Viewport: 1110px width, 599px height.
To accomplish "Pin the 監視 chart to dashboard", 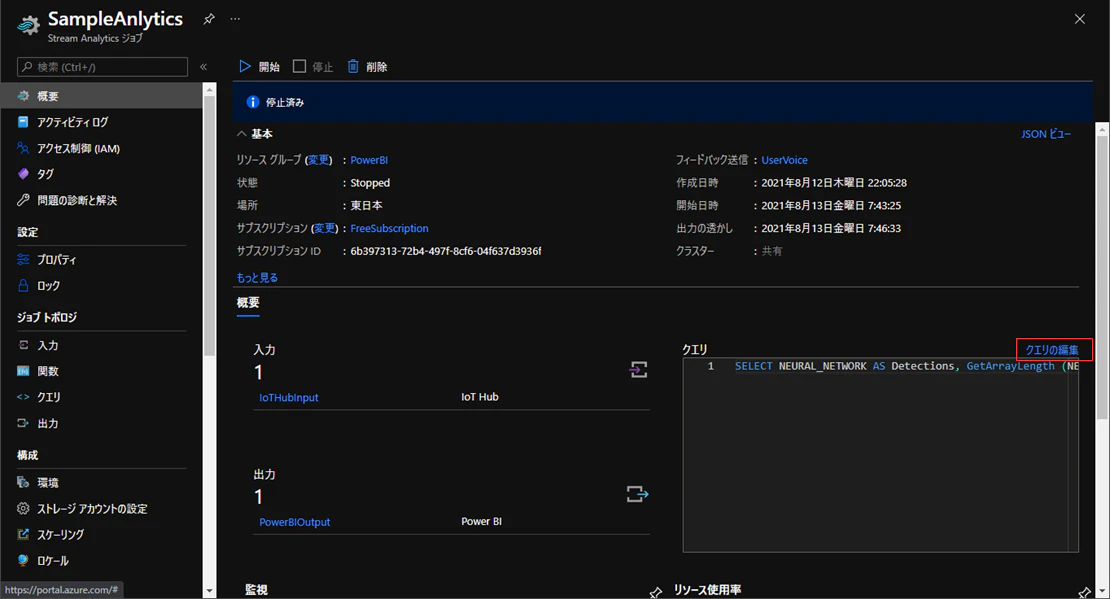I will pyautogui.click(x=656, y=592).
